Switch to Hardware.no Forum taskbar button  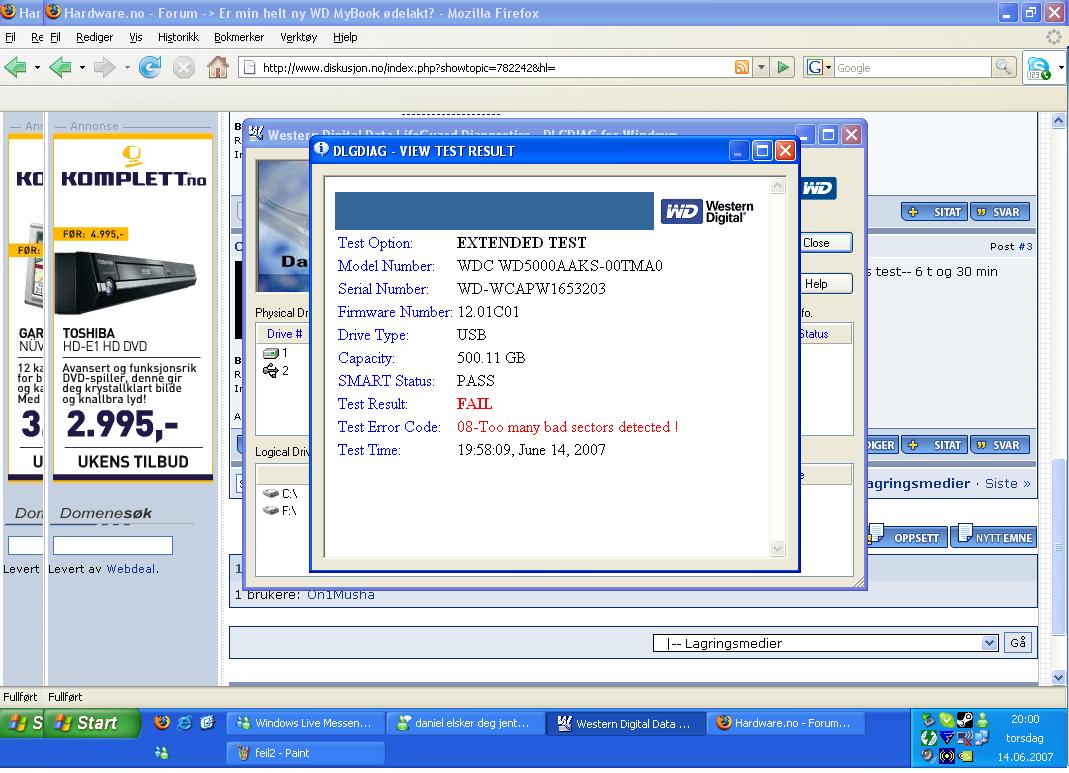pos(787,723)
